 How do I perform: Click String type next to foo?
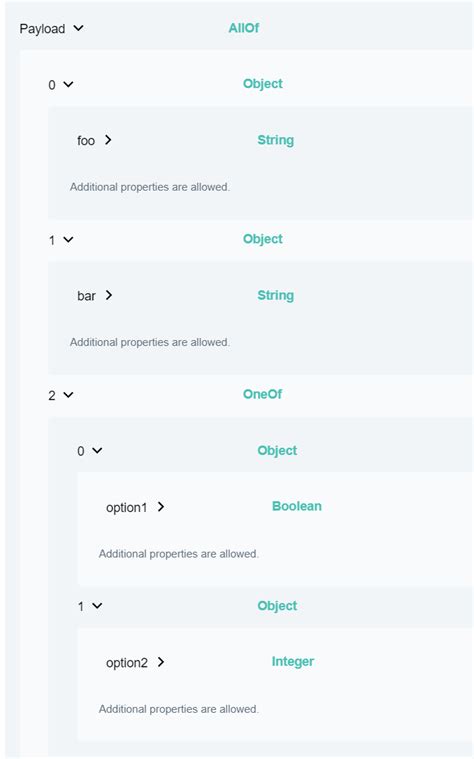275,140
